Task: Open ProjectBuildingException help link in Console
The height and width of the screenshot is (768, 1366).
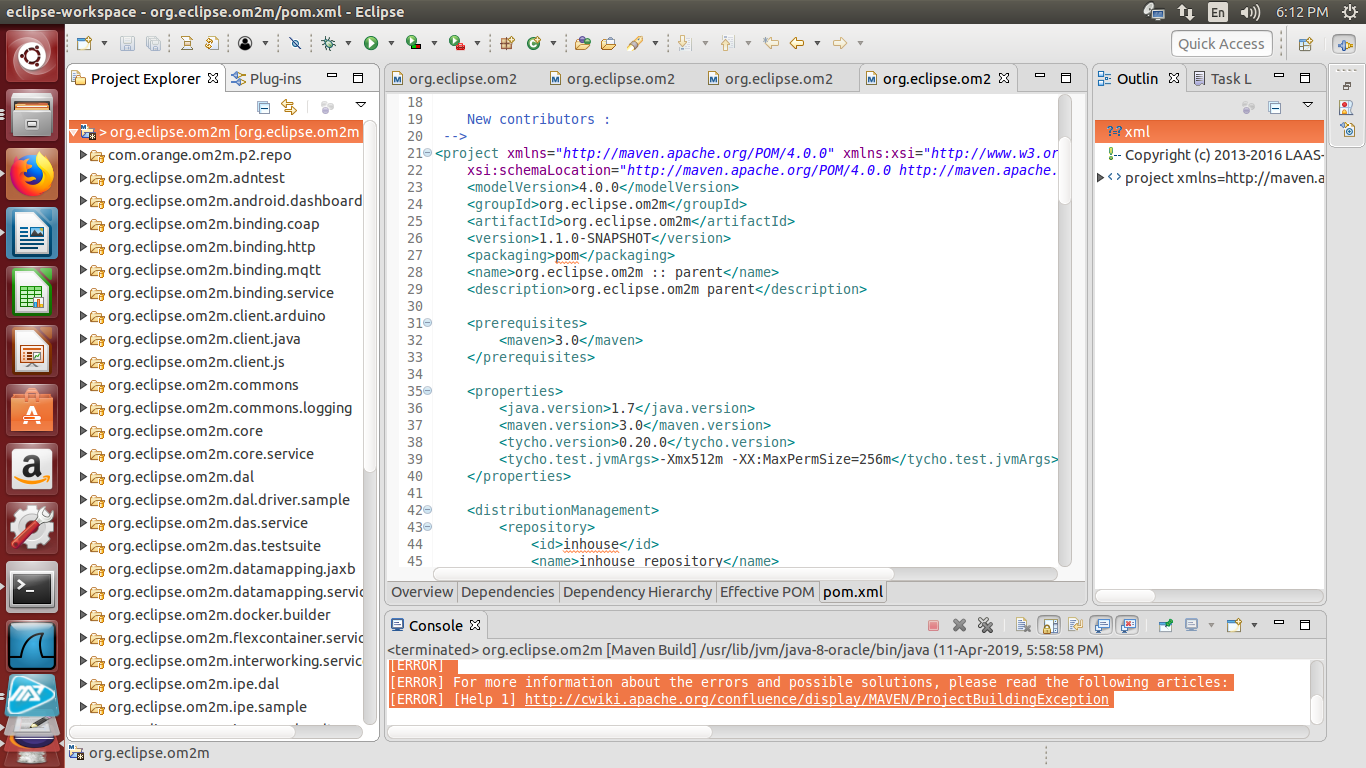Action: coord(817,699)
